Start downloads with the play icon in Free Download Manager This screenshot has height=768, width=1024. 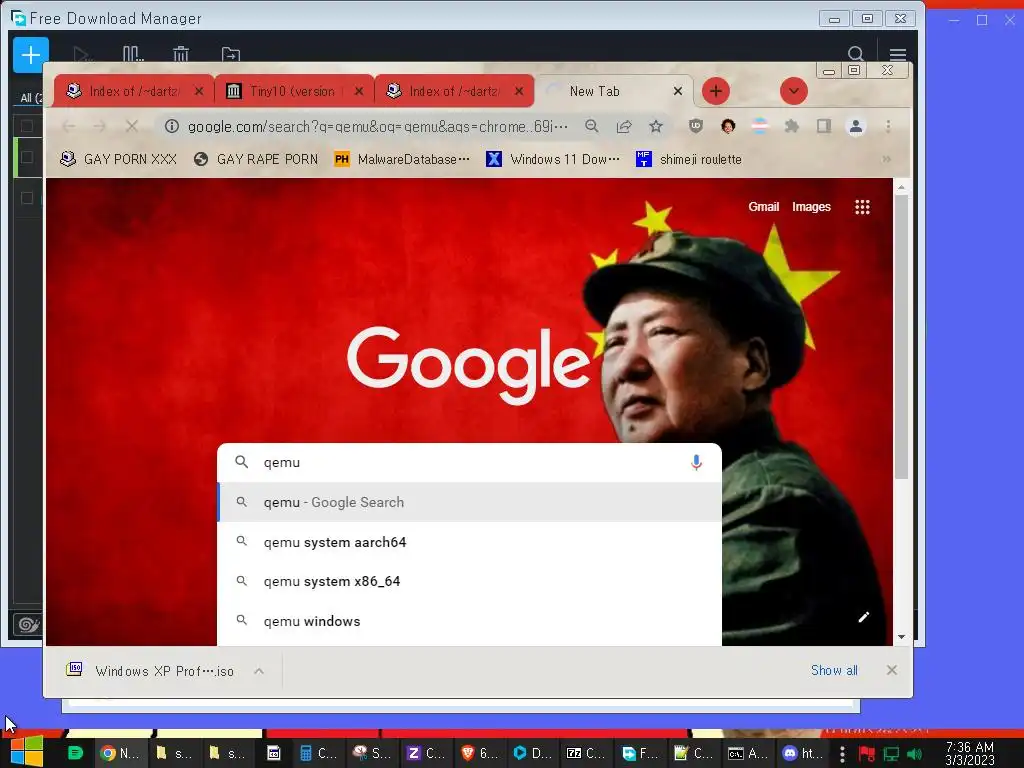coord(82,55)
